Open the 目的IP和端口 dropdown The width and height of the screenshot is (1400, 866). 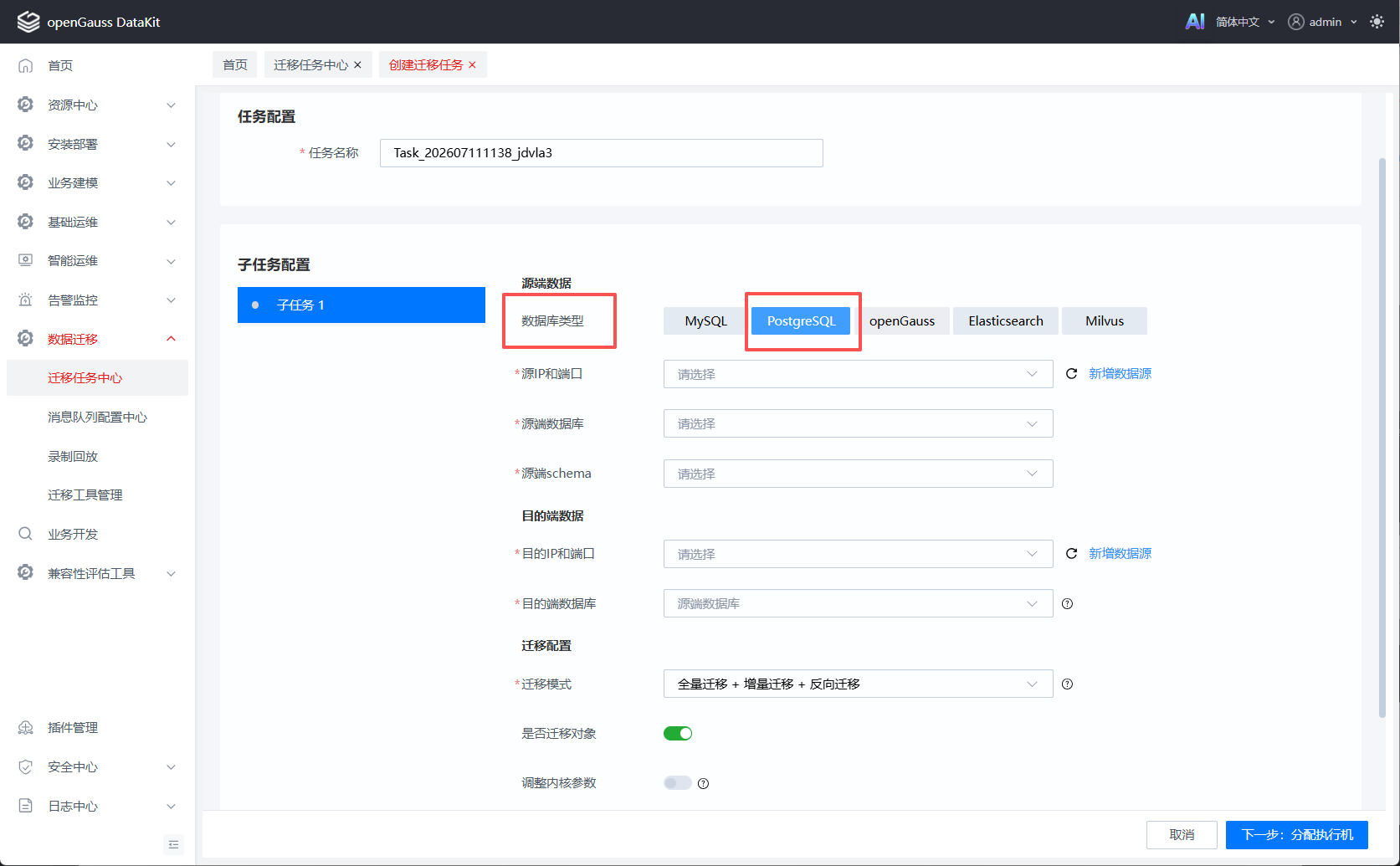pos(858,554)
